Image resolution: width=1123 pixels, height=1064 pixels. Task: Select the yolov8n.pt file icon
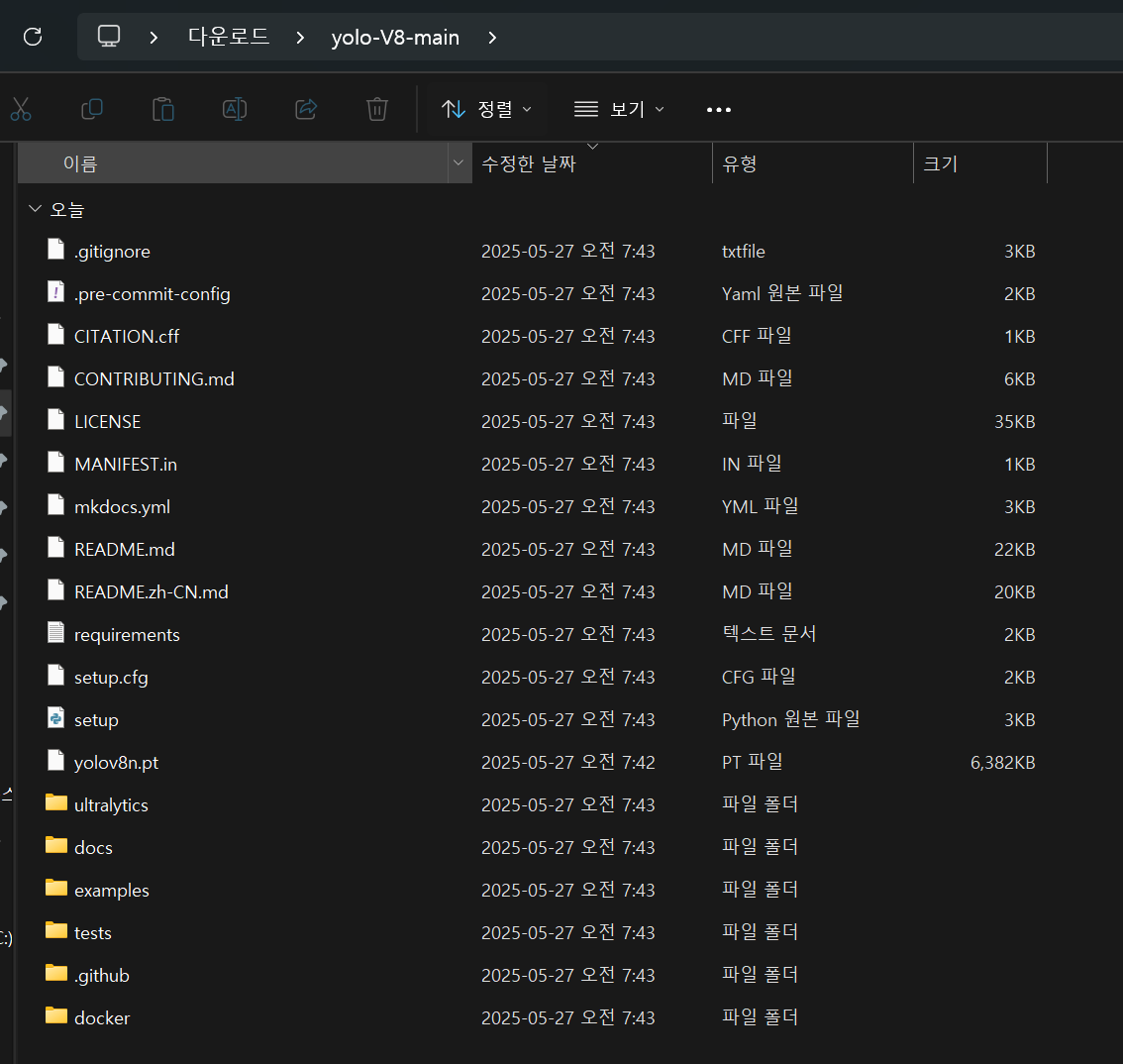[x=55, y=760]
